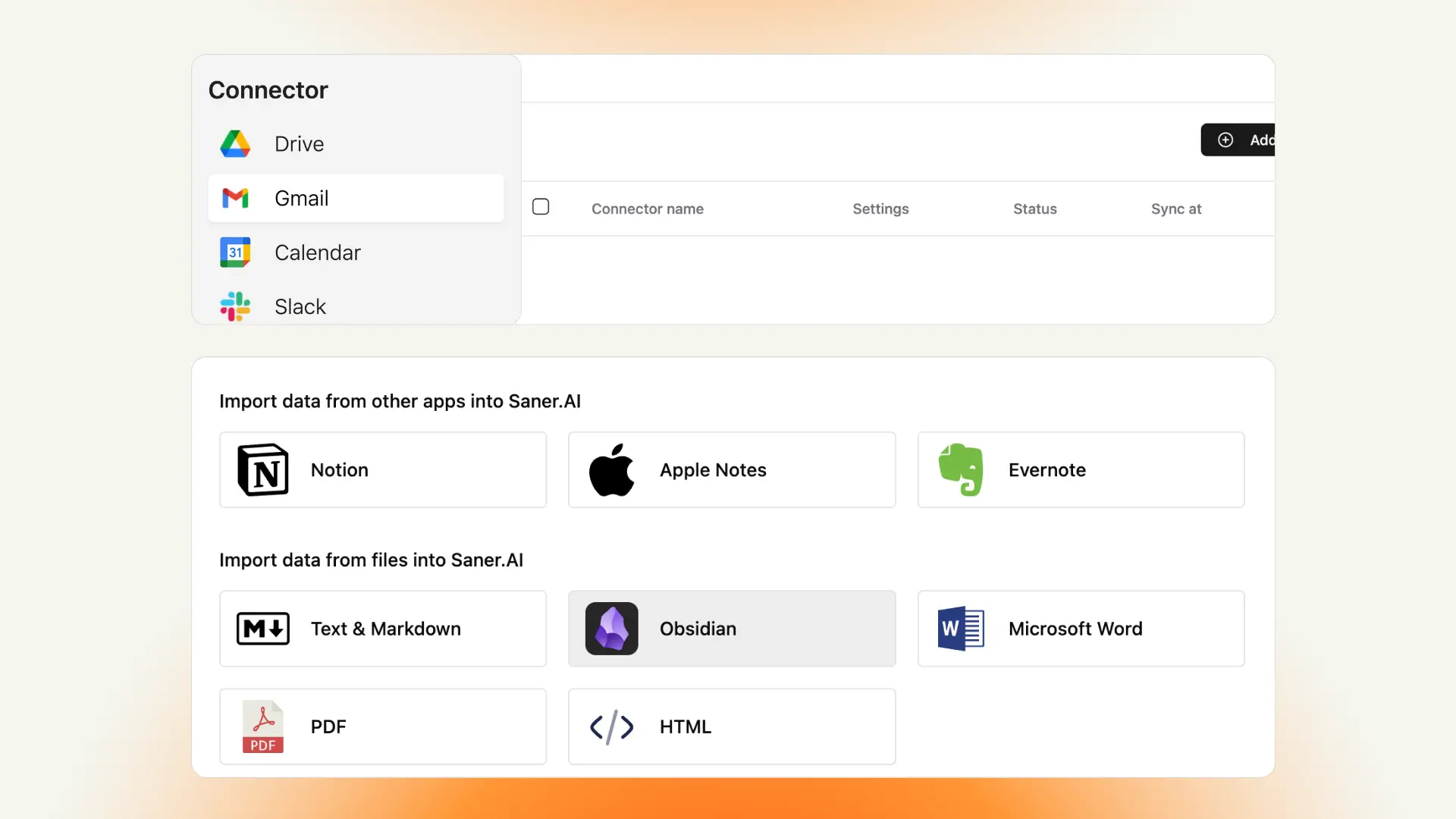Open the Drive connector
The width and height of the screenshot is (1456, 819).
tap(356, 144)
